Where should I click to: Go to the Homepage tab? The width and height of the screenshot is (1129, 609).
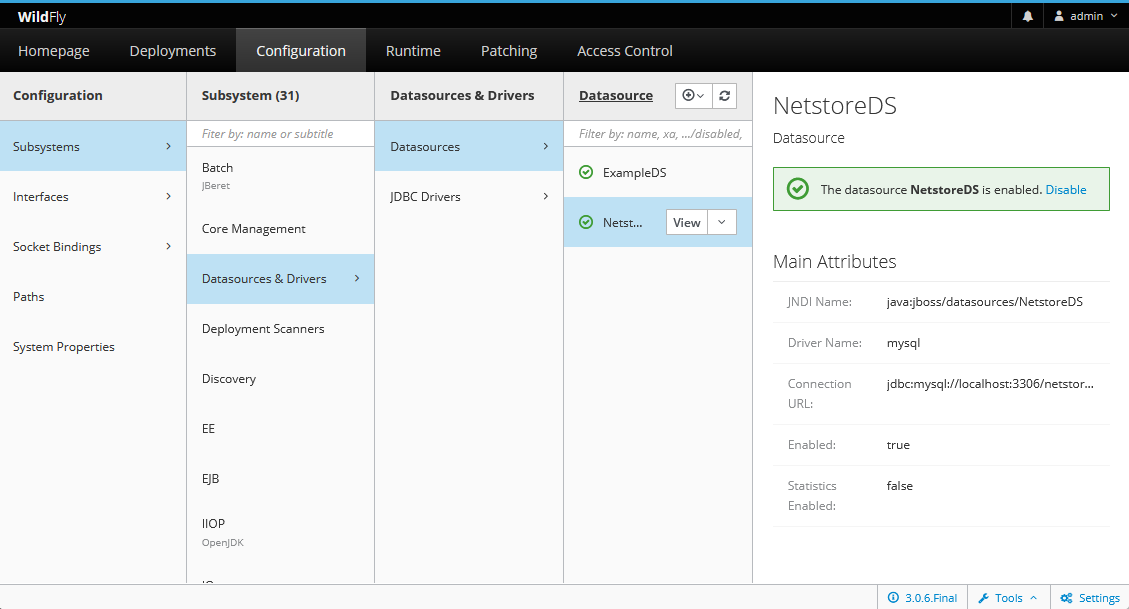coord(54,51)
